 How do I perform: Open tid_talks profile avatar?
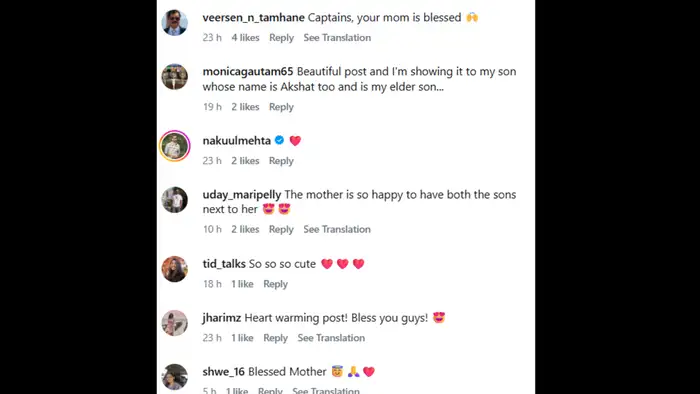pos(175,269)
